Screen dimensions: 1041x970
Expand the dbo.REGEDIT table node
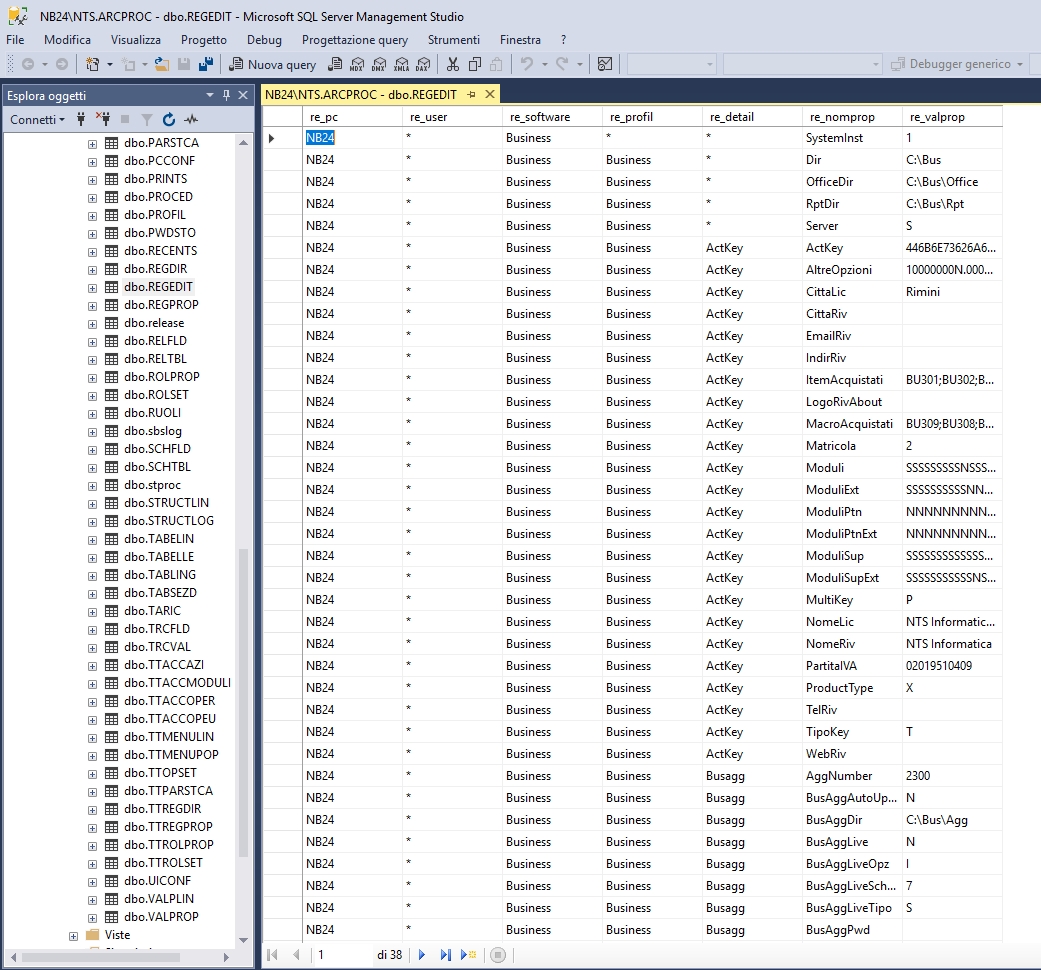[x=93, y=287]
